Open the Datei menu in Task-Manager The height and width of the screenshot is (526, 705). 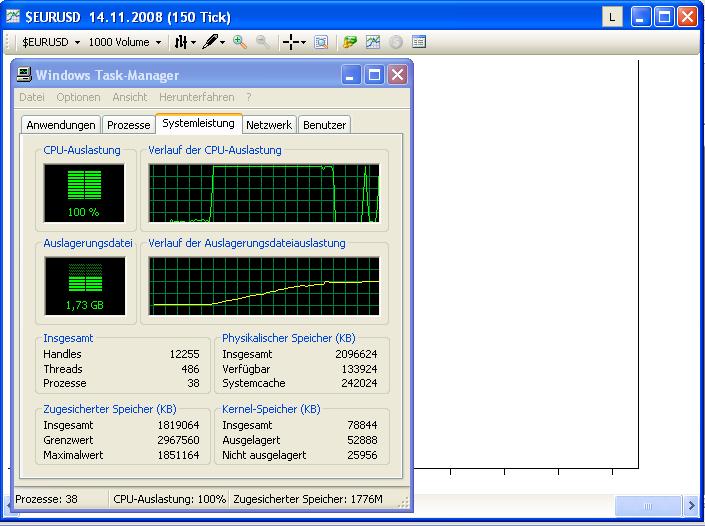31,97
